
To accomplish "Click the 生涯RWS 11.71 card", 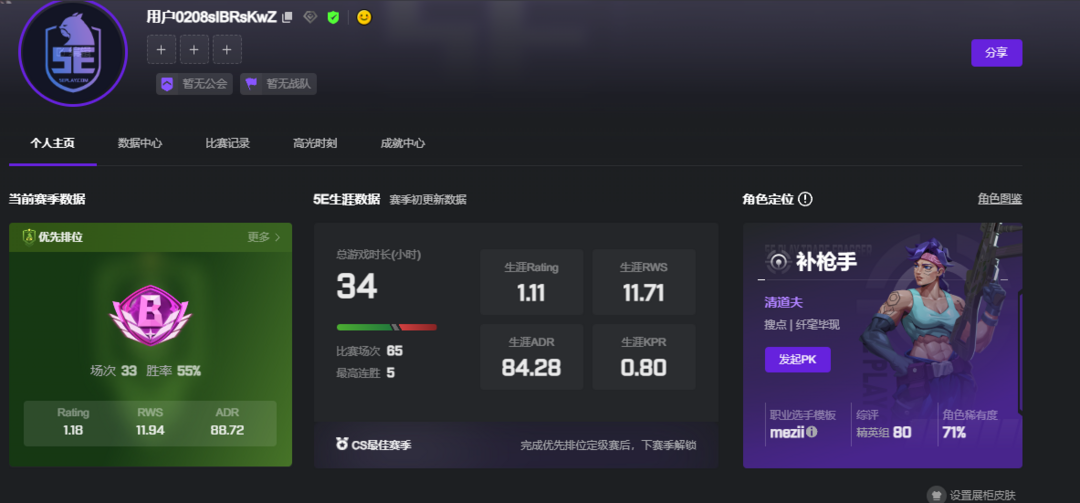I will 644,282.
